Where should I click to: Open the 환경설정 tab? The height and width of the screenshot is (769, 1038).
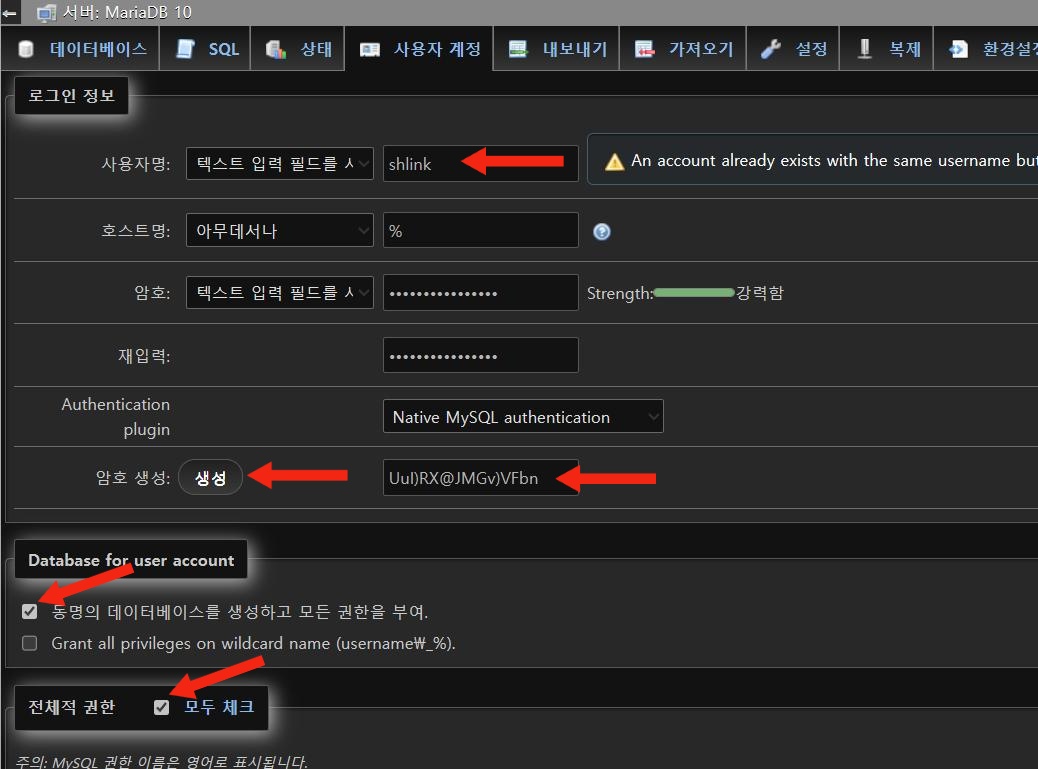(990, 49)
